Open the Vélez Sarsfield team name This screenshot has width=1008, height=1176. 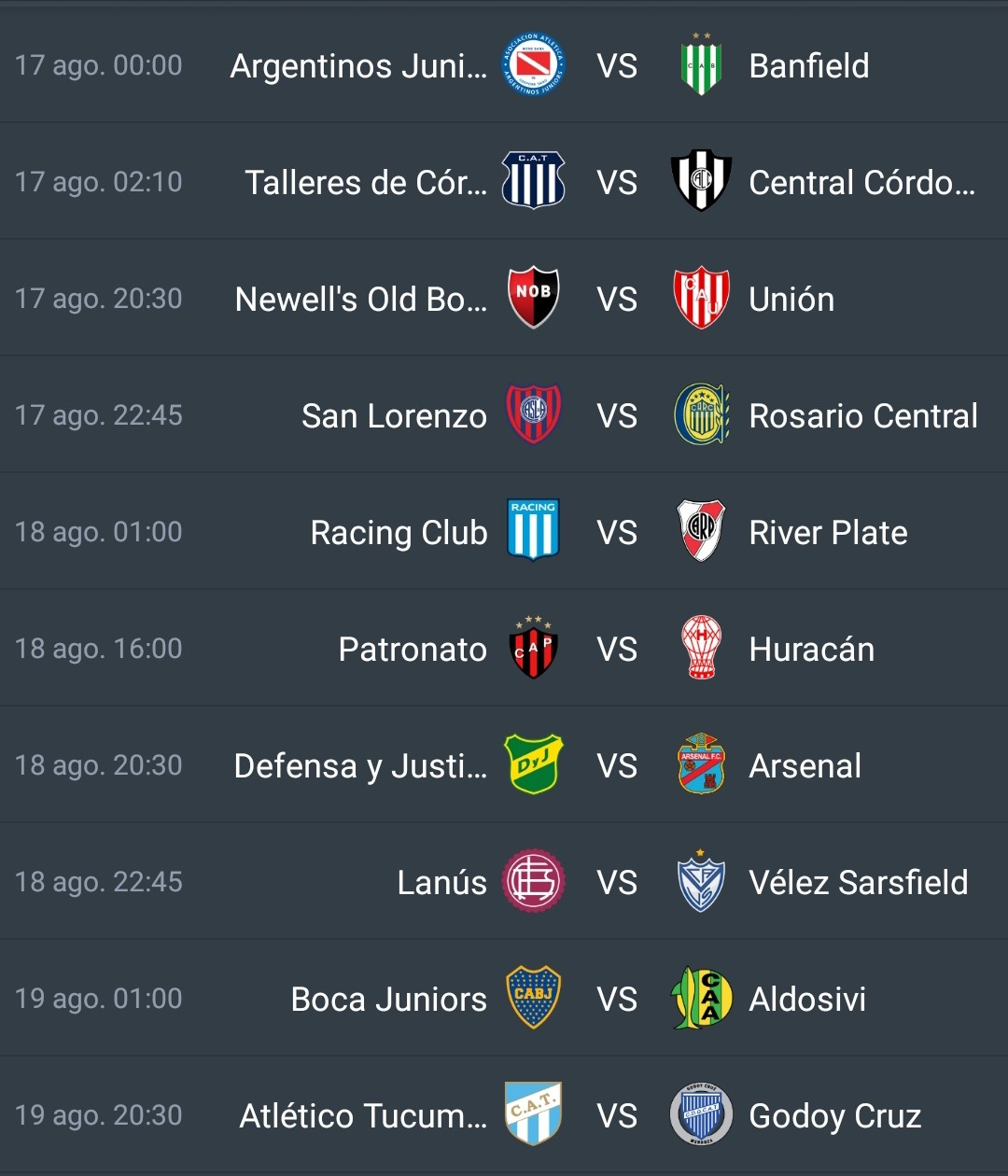coord(859,882)
